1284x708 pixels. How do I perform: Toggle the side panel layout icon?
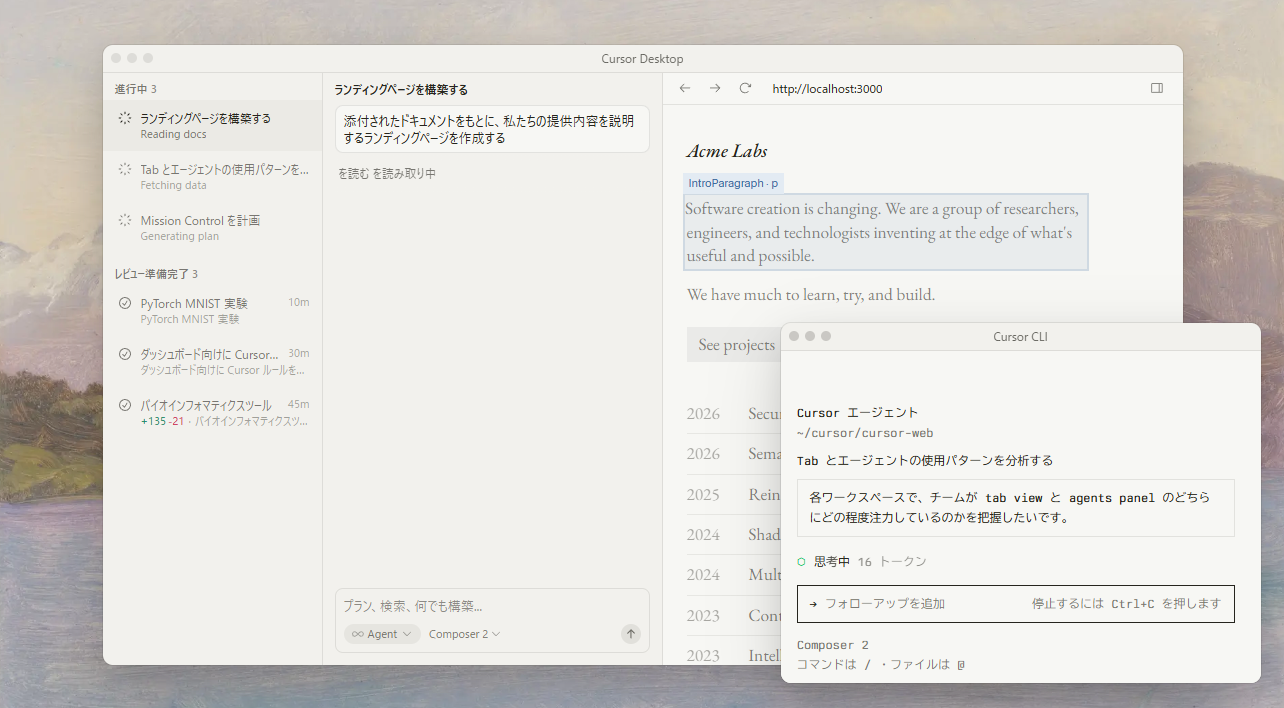[1157, 88]
